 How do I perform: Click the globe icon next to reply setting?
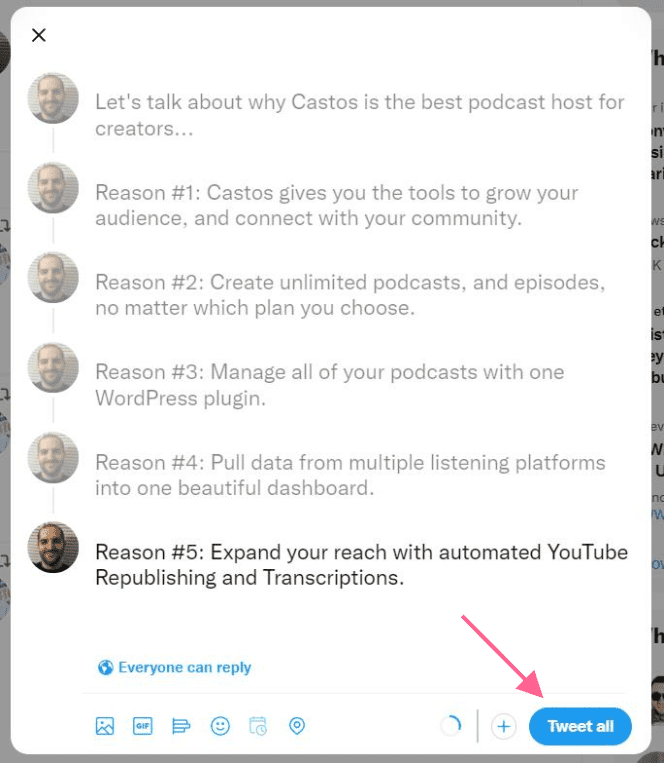(105, 668)
